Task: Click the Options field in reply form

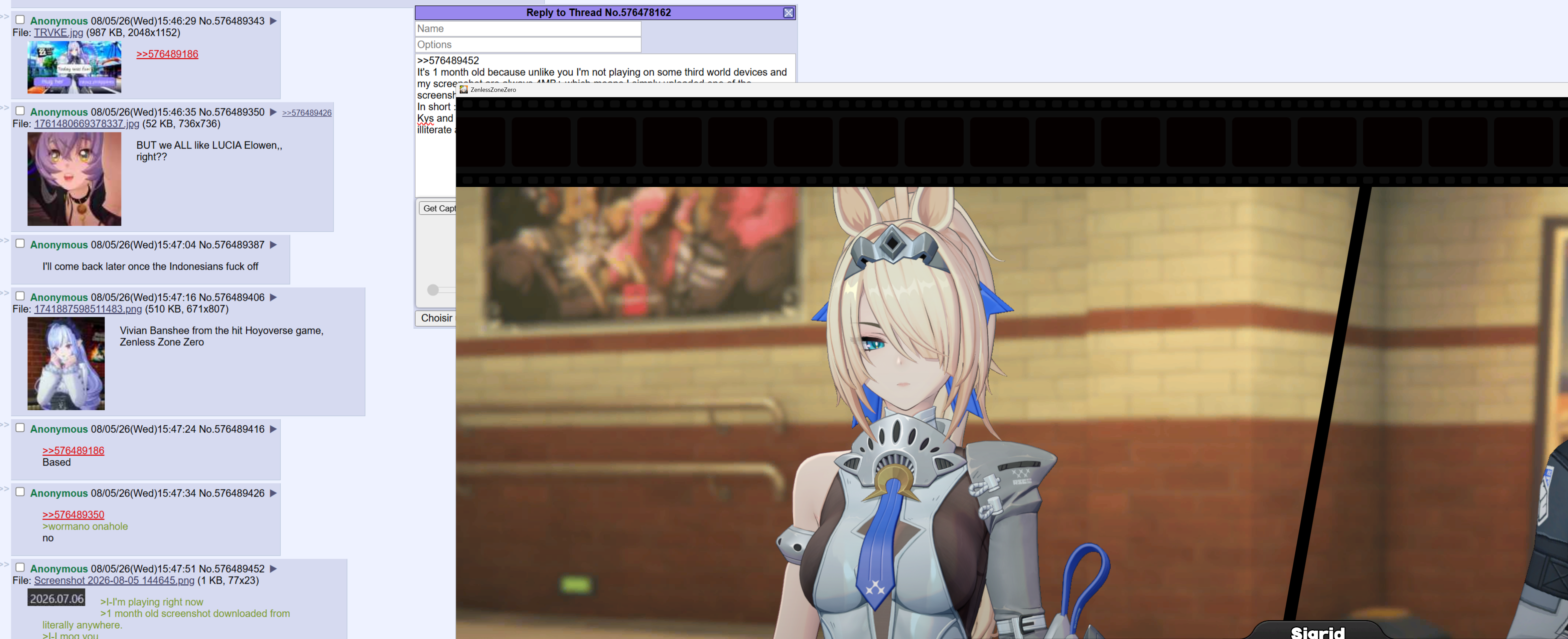Action: coord(528,44)
